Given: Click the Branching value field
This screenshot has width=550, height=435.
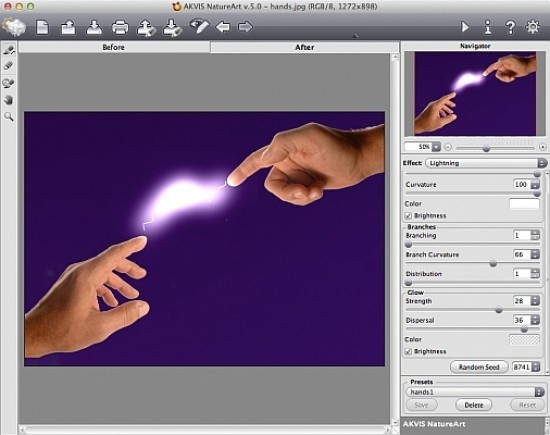Looking at the screenshot, I should 521,235.
